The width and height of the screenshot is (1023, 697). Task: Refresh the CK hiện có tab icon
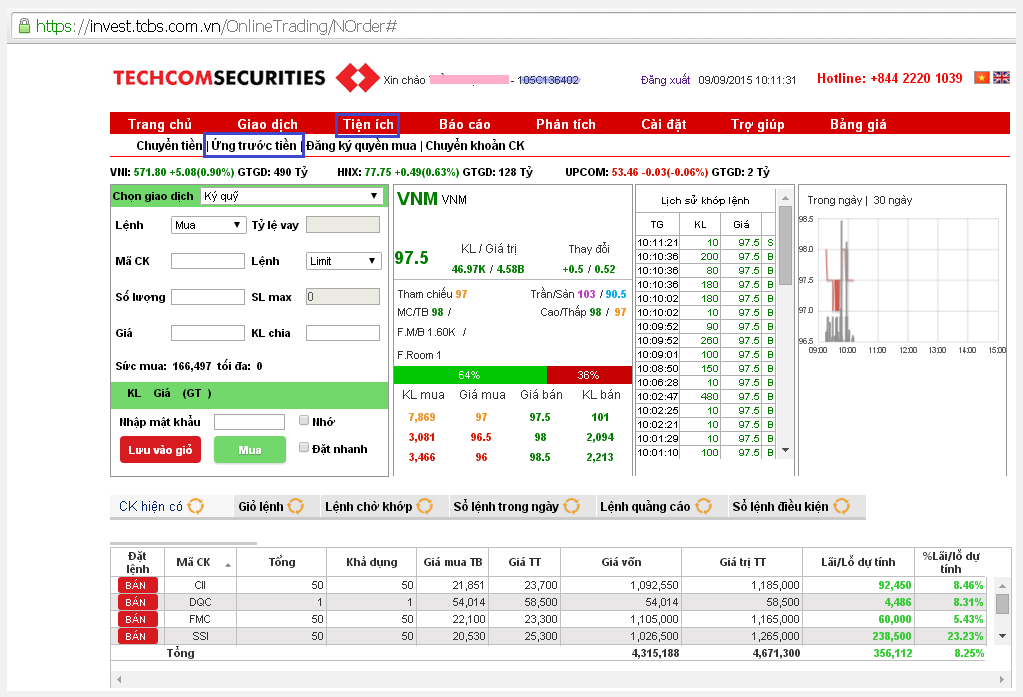point(196,506)
